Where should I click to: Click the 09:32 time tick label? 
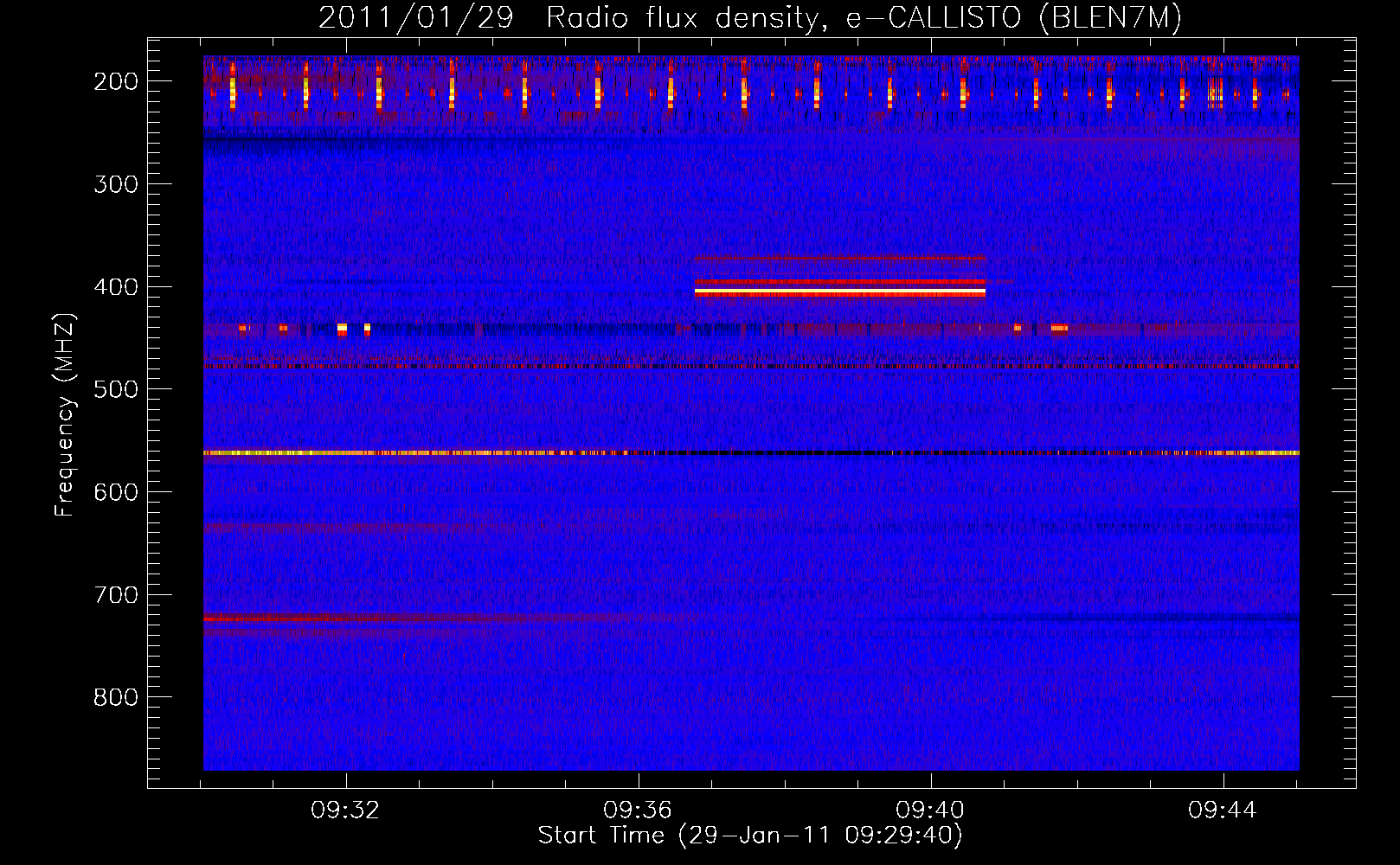(x=346, y=811)
